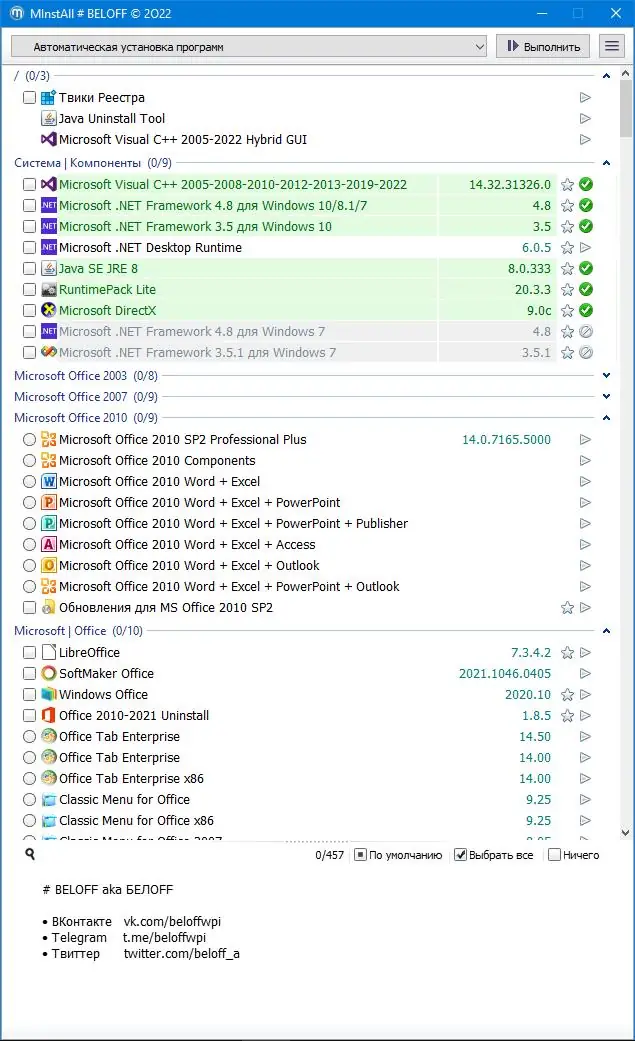Star the LibreOffice entry
Screen dimensions: 635x1041
[x=567, y=653]
